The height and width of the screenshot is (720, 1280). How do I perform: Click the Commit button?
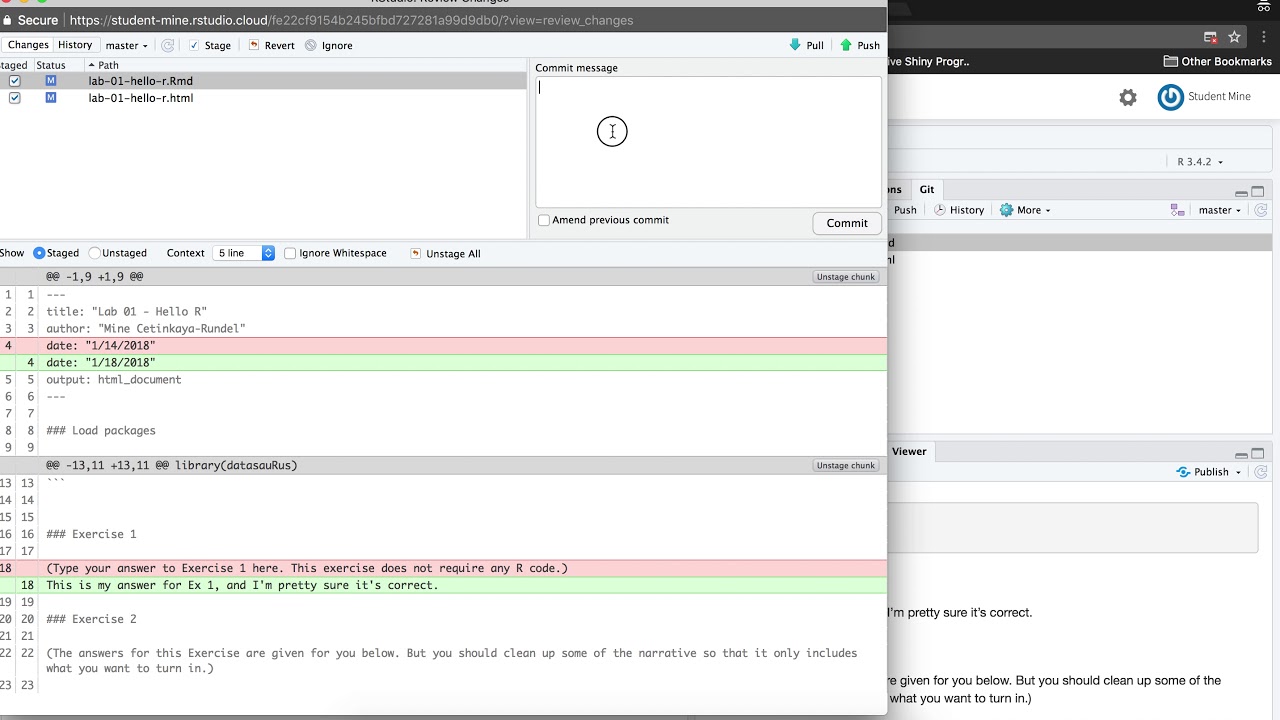pos(847,223)
